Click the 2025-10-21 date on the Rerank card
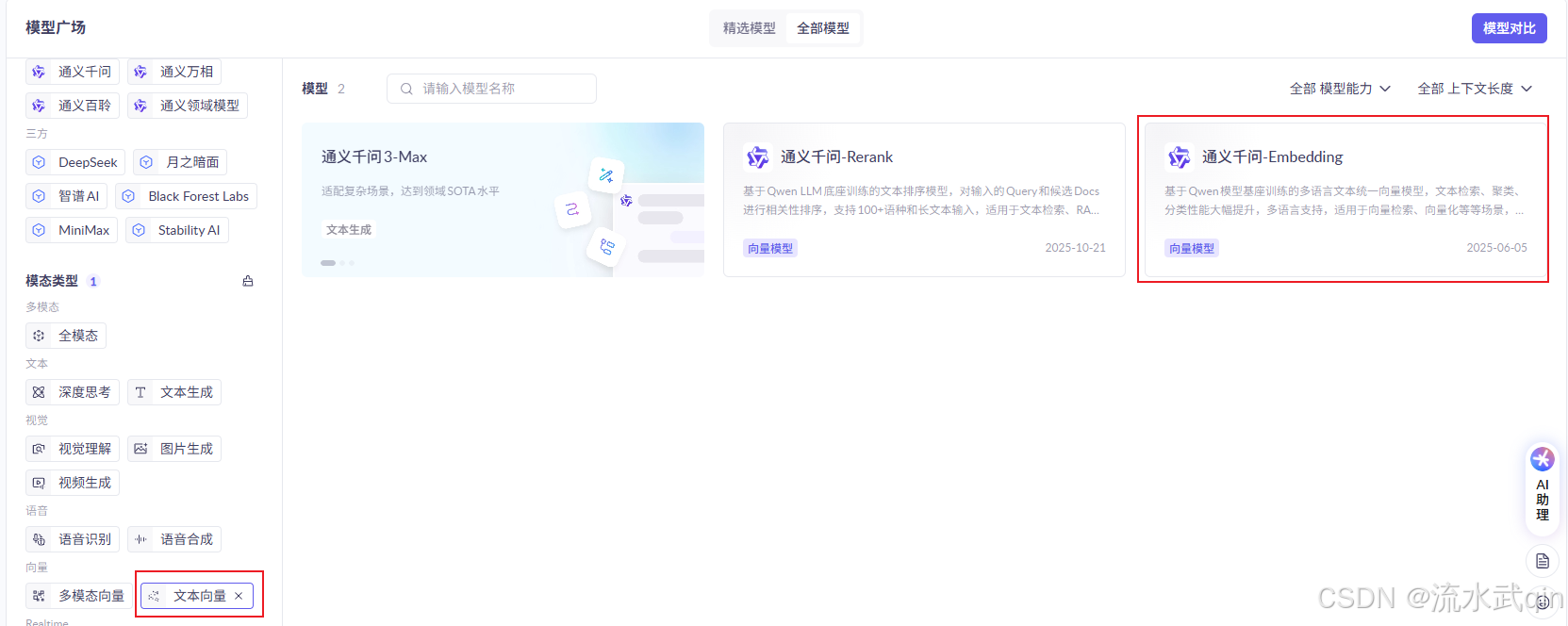Viewport: 1568px width, 626px height. click(x=1075, y=248)
